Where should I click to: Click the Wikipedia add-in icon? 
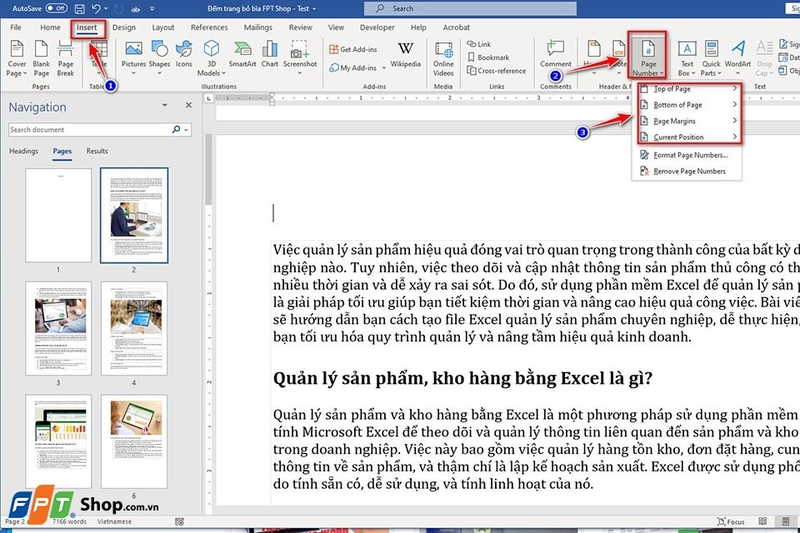[x=406, y=55]
